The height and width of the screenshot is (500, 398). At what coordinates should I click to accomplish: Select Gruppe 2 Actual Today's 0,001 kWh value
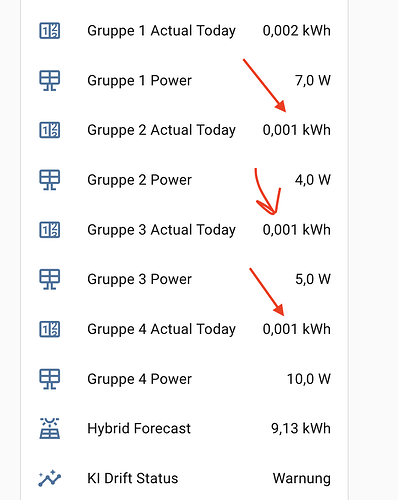point(297,130)
